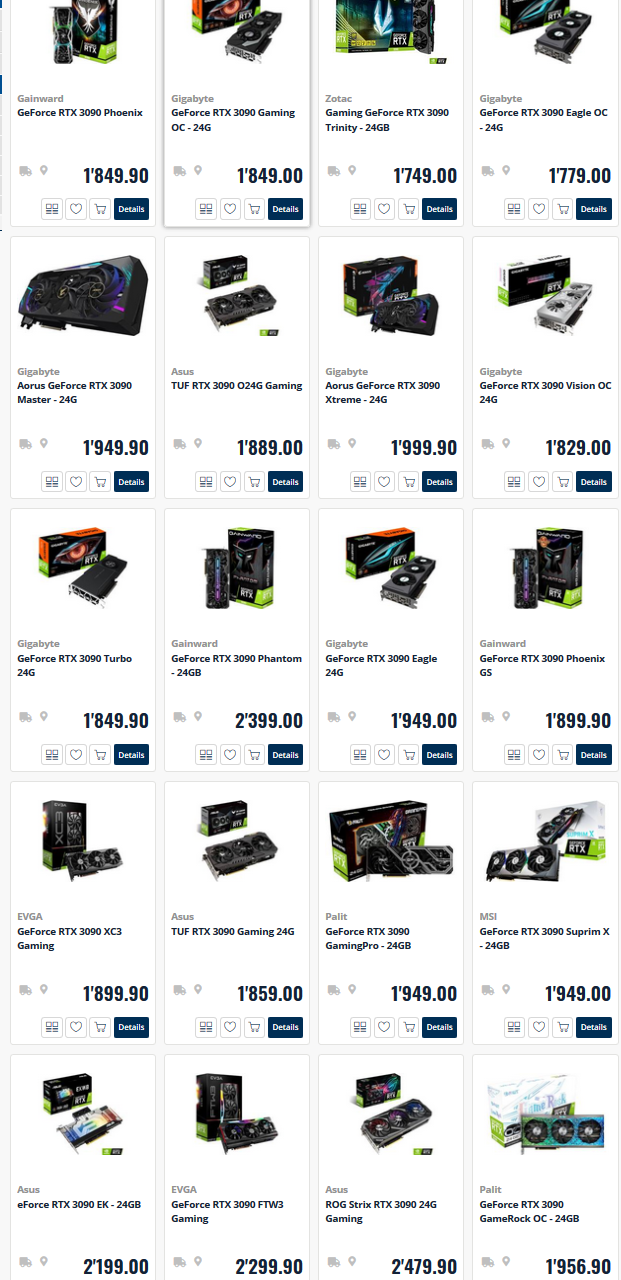Compare the EVGA RTX 3090 XC3 Gaming

(52, 1027)
